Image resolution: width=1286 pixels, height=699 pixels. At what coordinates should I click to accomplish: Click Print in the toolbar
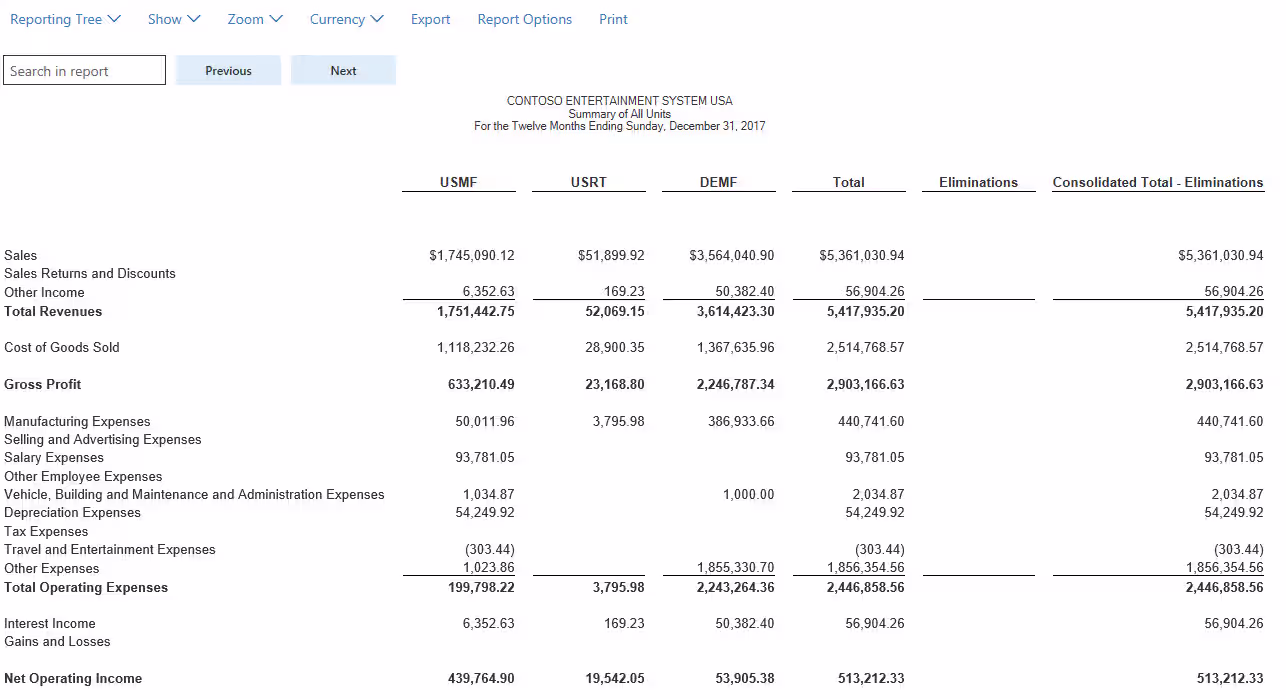(613, 19)
